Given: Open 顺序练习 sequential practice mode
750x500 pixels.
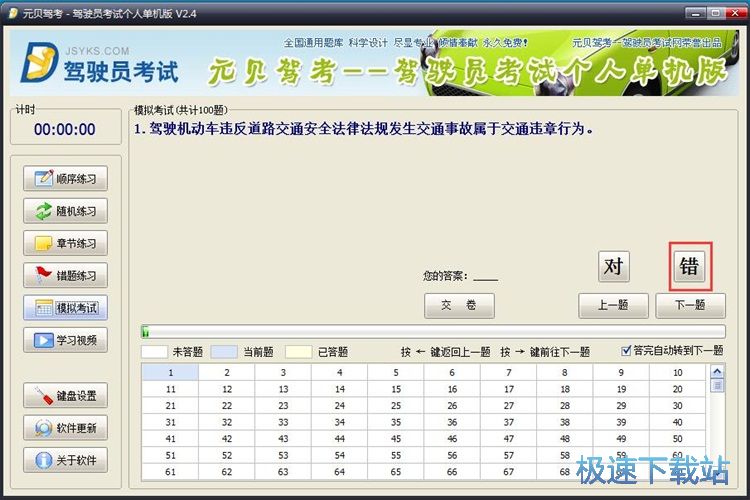Looking at the screenshot, I should 66,179.
